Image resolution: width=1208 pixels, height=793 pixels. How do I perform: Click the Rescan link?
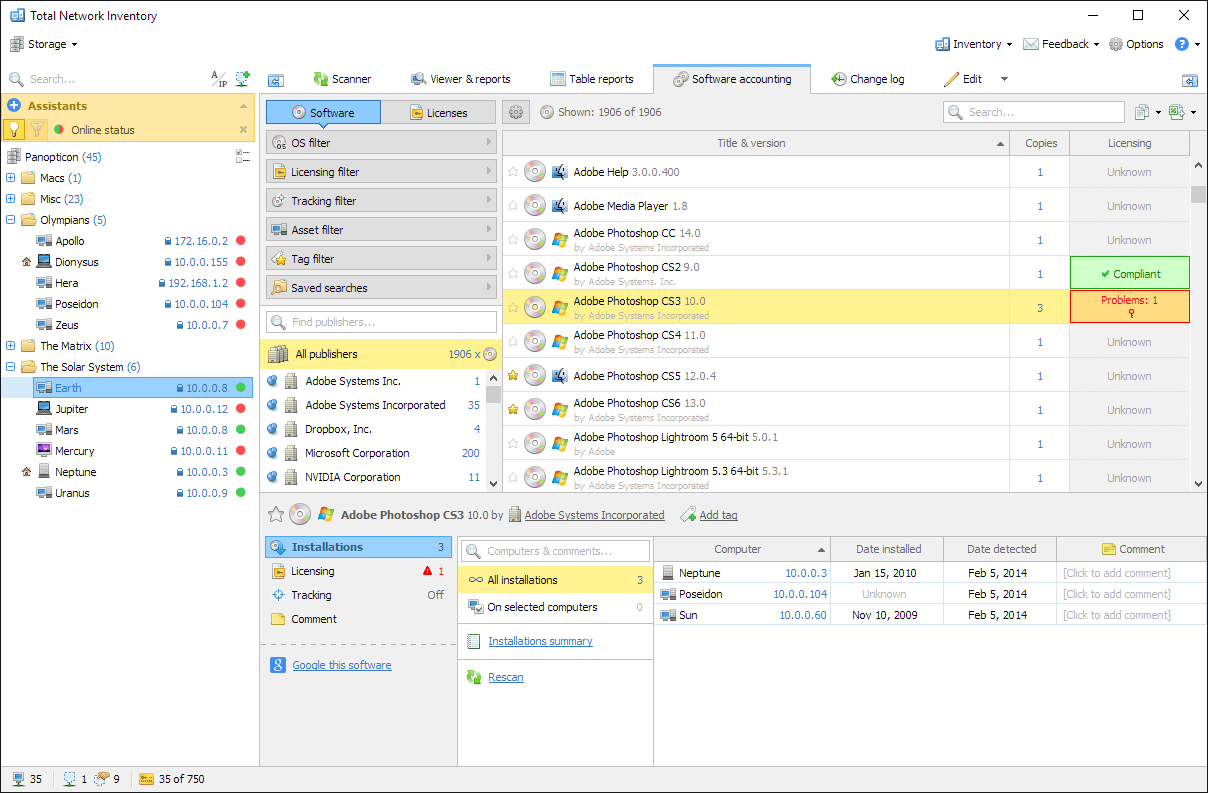click(505, 677)
